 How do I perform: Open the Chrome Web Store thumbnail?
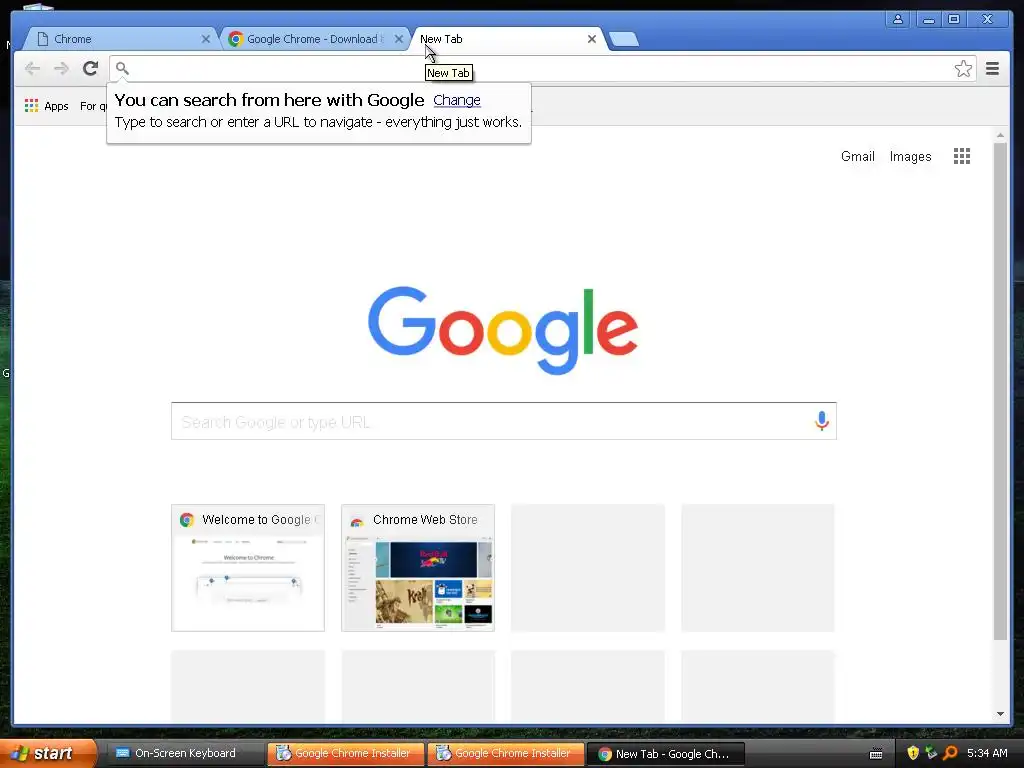point(418,568)
